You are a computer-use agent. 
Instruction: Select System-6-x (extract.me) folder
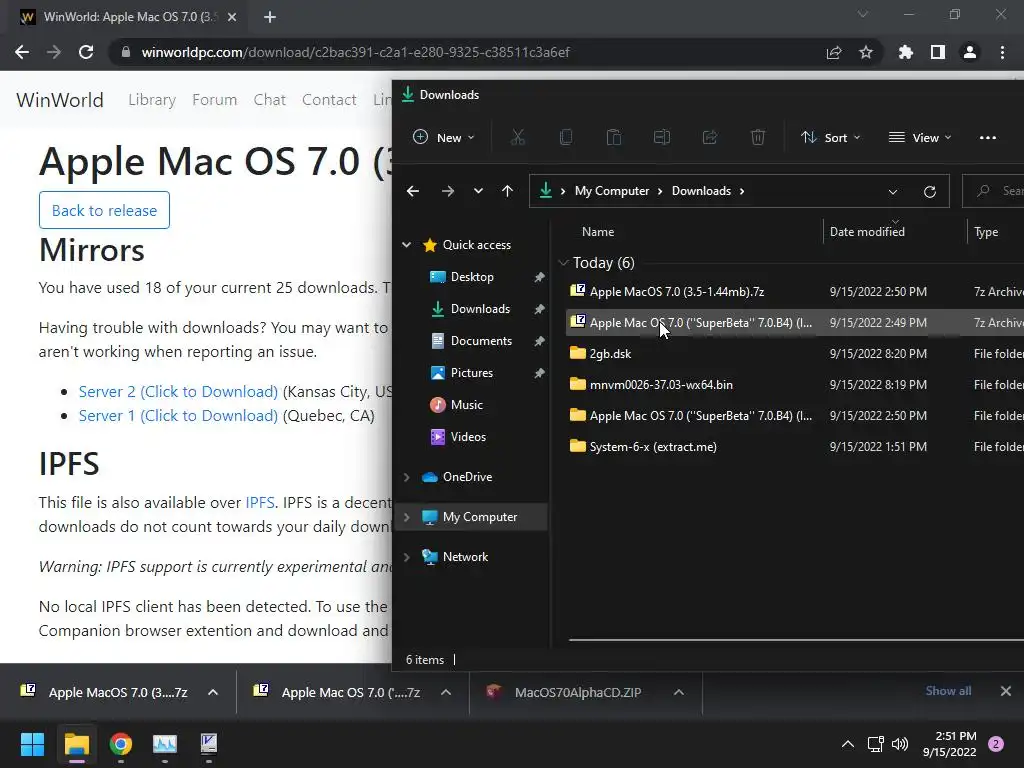653,447
